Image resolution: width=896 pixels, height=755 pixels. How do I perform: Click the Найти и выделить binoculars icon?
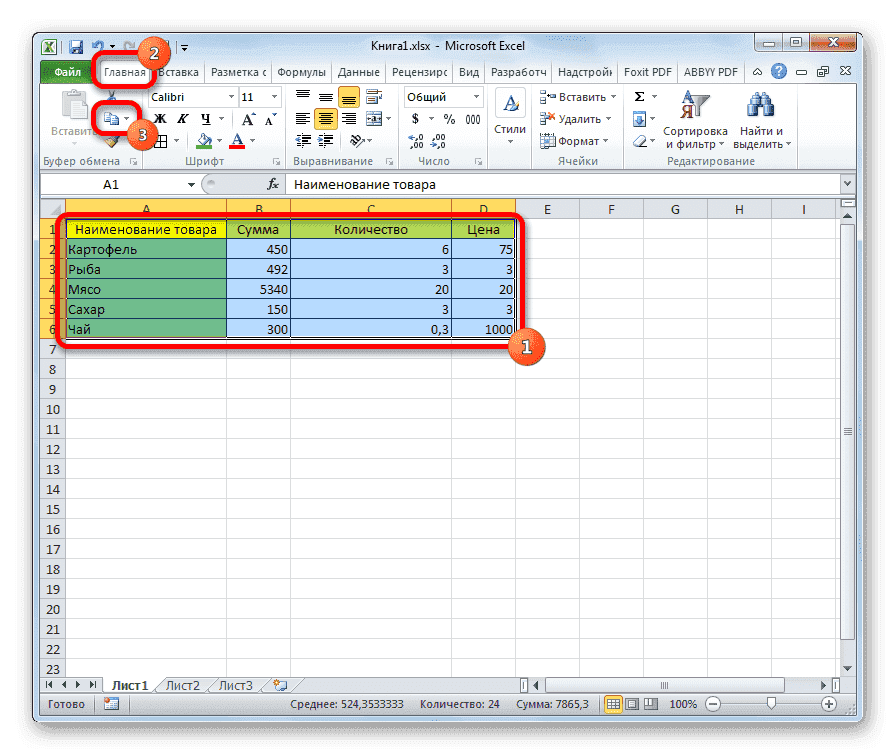tap(760, 106)
